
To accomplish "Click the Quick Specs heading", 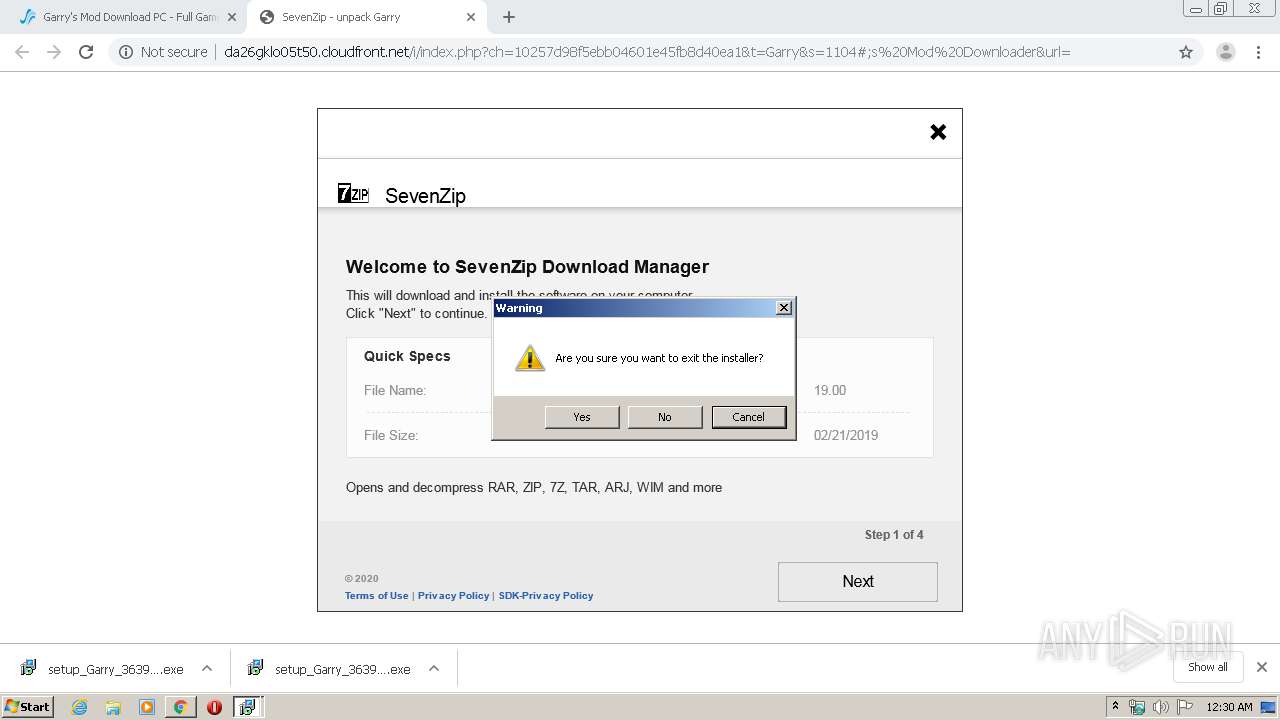I will click(407, 356).
